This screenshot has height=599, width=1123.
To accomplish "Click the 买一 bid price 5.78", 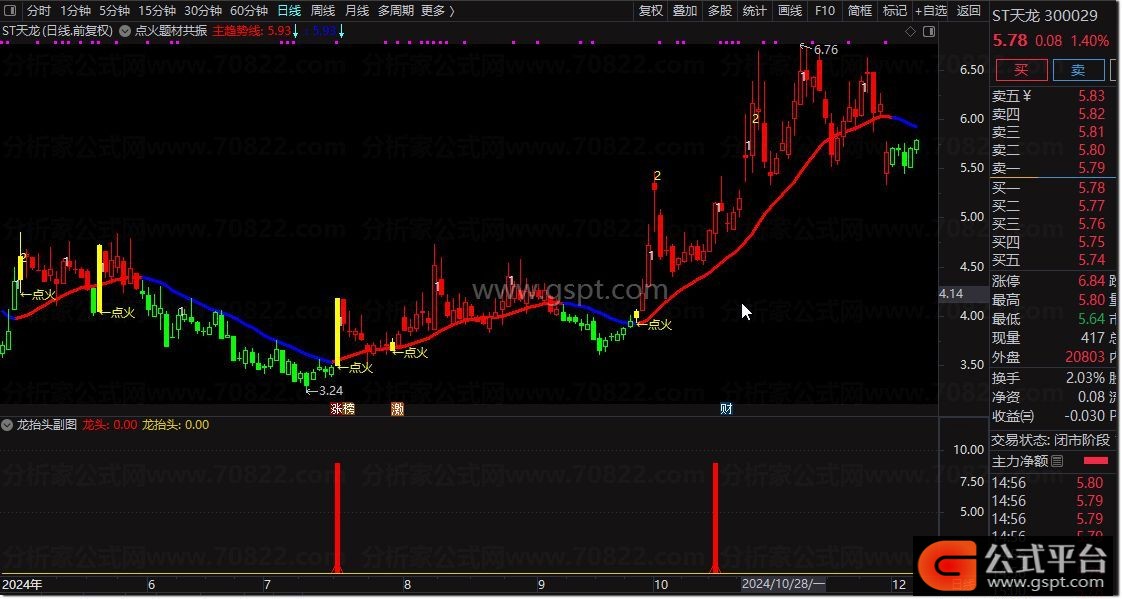I will (x=1091, y=188).
